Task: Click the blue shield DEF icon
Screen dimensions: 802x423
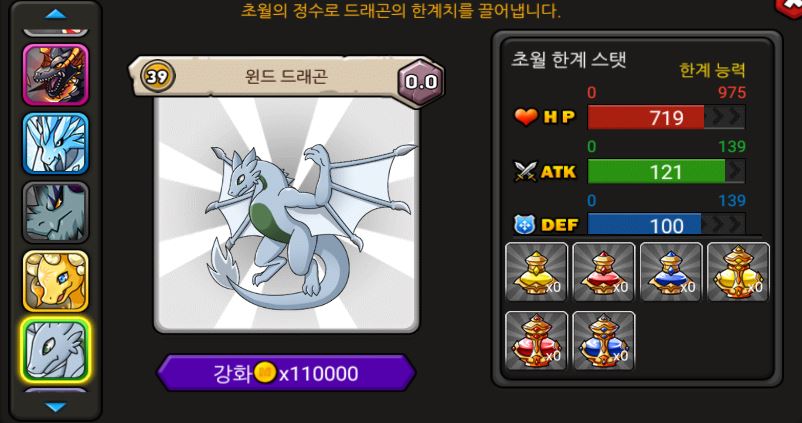Action: (525, 225)
